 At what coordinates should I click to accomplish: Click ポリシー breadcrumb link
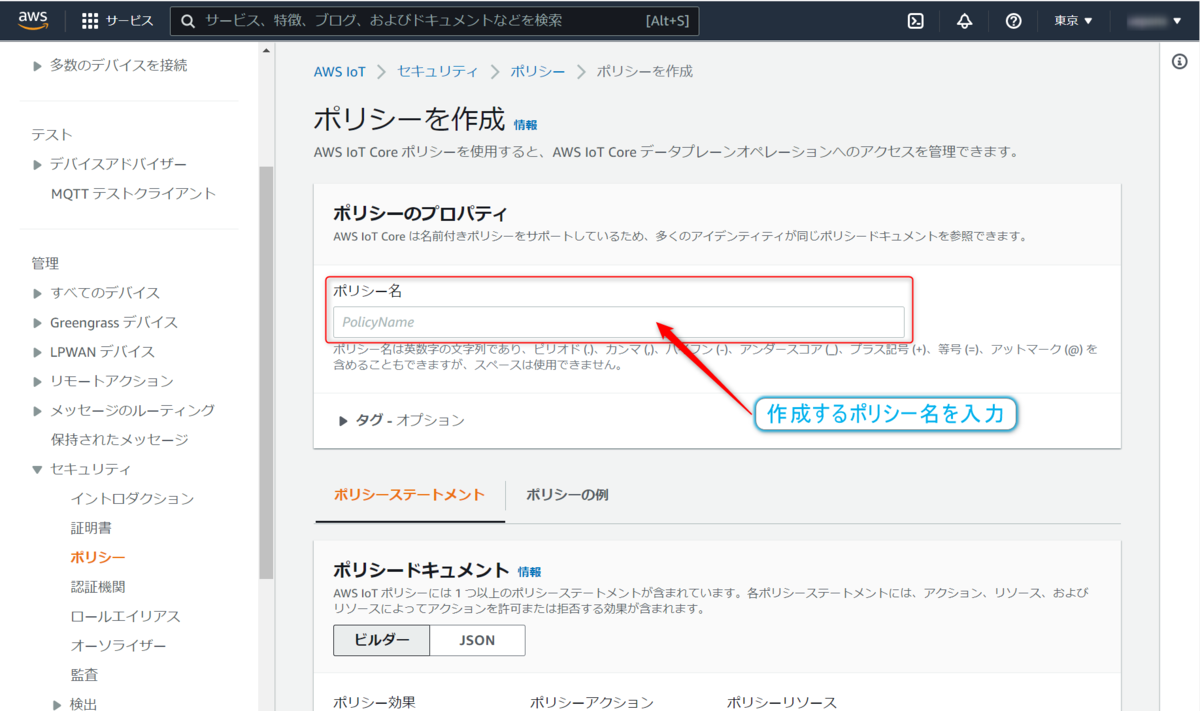[538, 71]
